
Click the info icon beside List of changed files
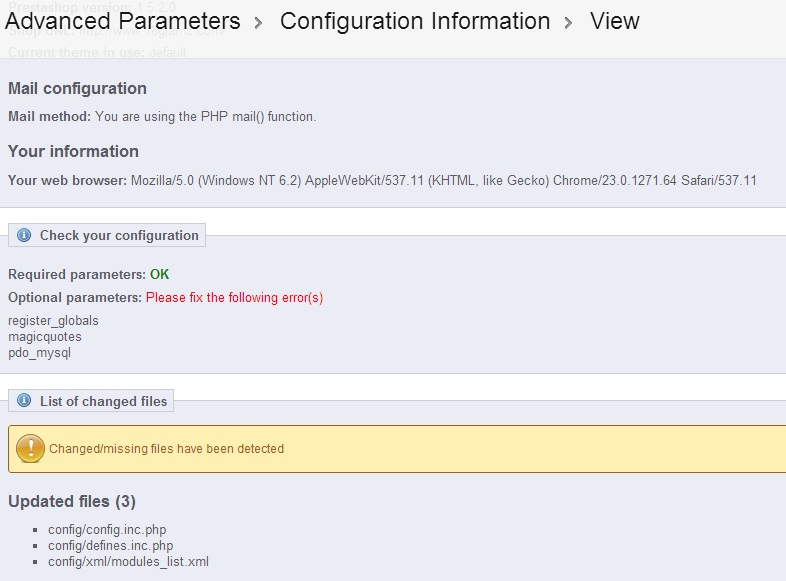point(25,402)
